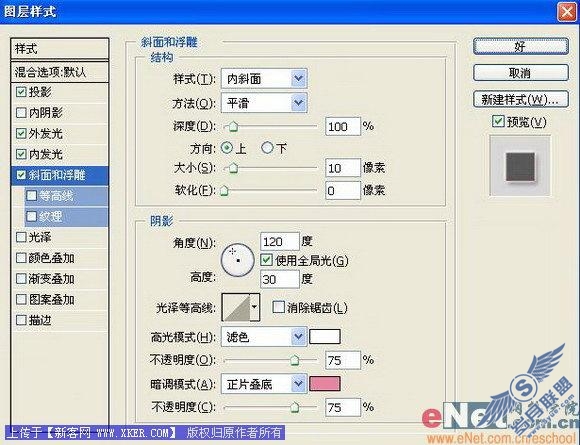Open the 方法 平滑 dropdown
This screenshot has width=580, height=445.
264,102
